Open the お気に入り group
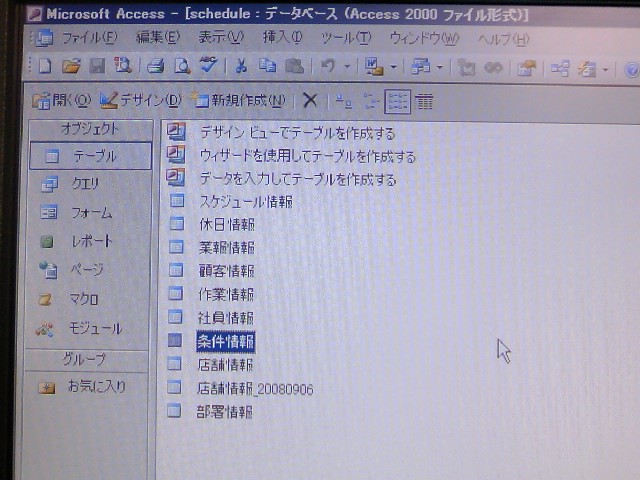This screenshot has width=640, height=480. coord(82,387)
